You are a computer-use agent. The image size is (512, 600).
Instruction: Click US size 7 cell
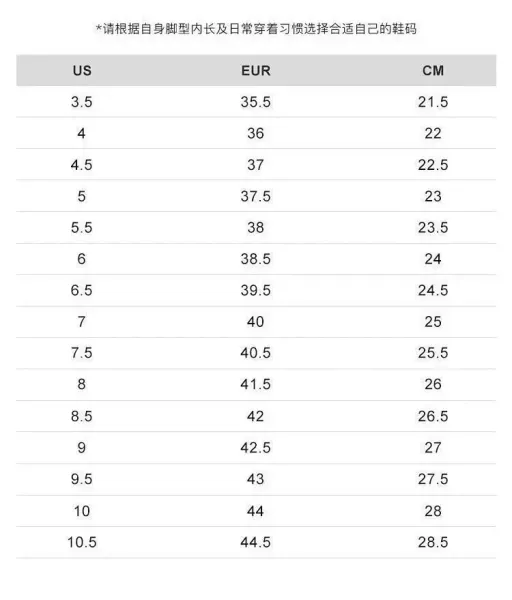point(82,322)
